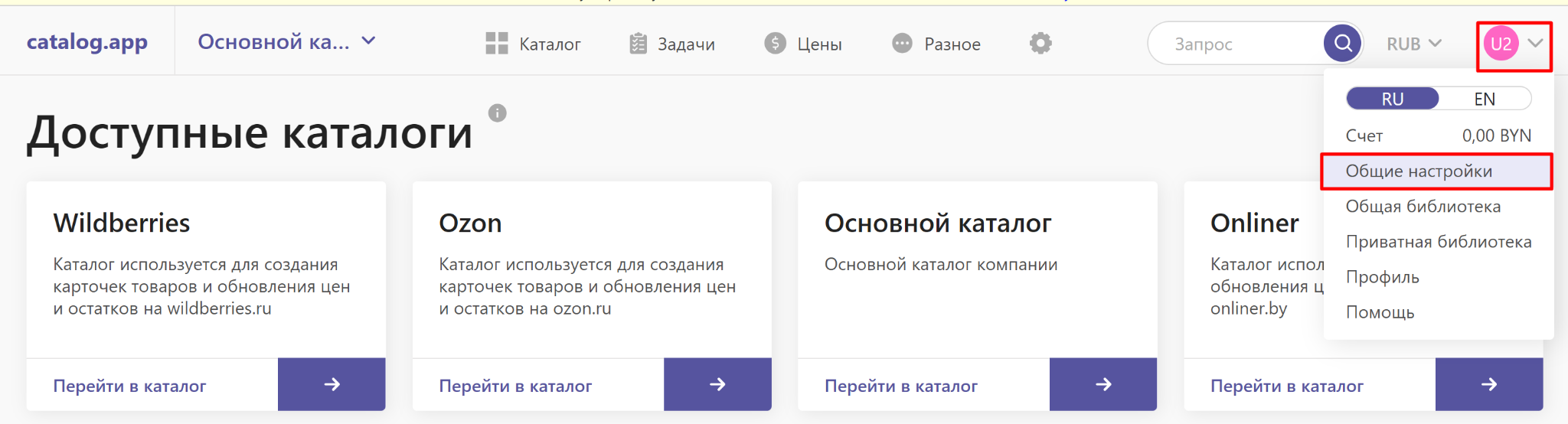Select the RU language option

point(1392,99)
